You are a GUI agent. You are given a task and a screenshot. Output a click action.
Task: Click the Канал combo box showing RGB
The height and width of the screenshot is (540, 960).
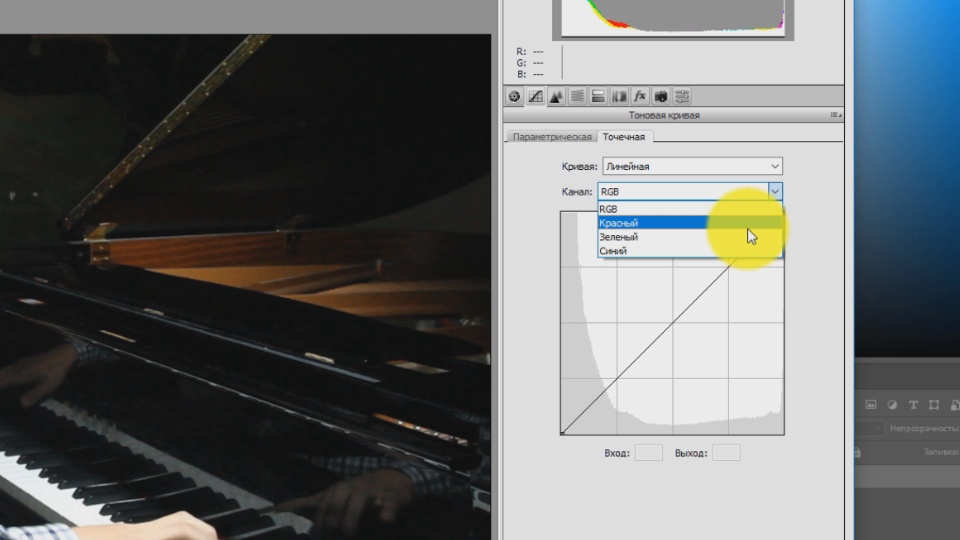pos(690,192)
